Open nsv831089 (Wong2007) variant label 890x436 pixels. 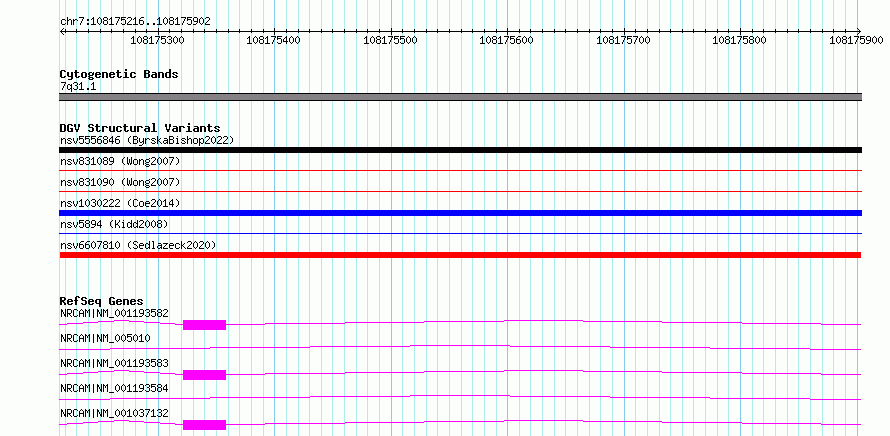pyautogui.click(x=120, y=162)
